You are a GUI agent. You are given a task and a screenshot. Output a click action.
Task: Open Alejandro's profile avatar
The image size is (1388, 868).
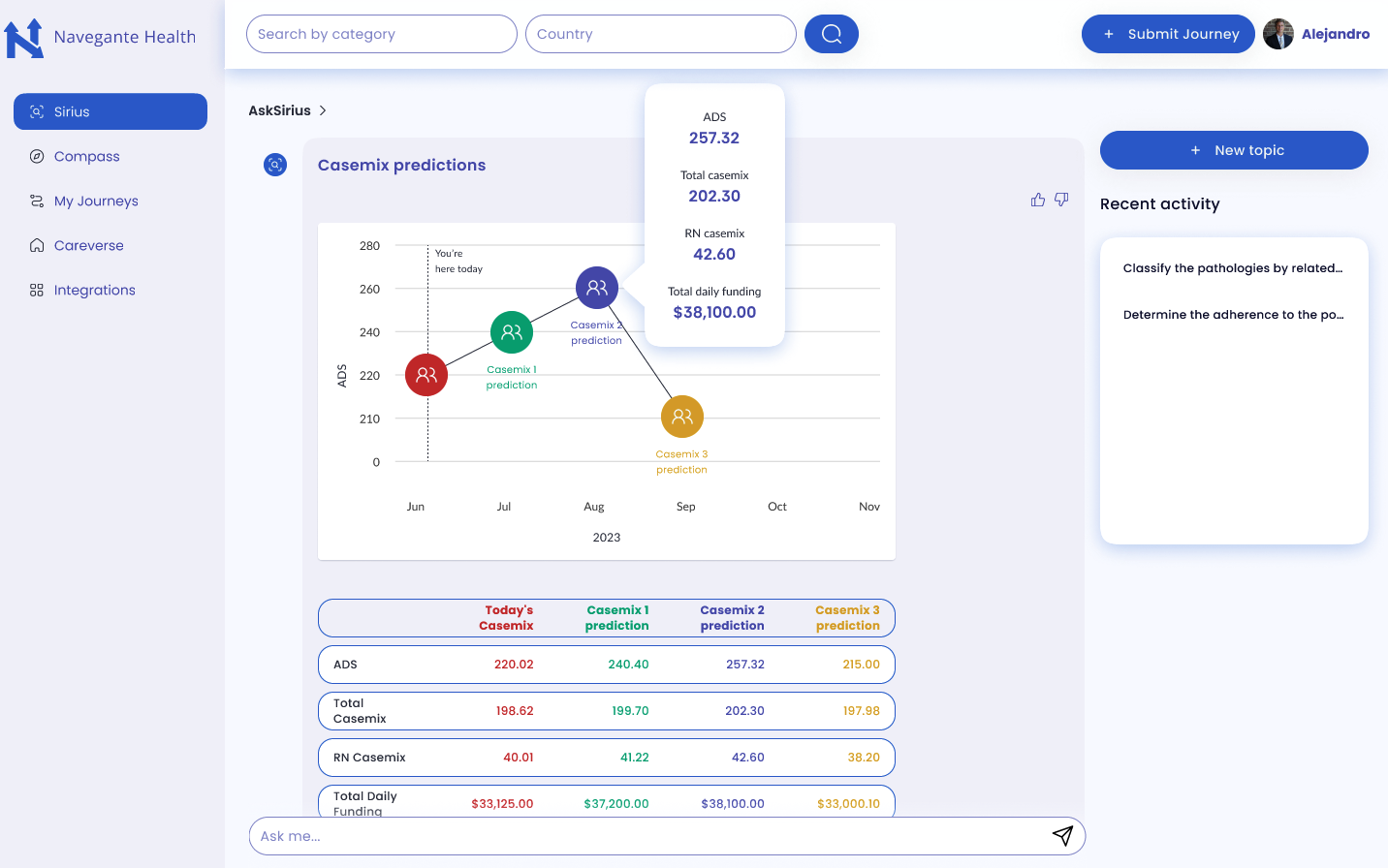point(1278,34)
